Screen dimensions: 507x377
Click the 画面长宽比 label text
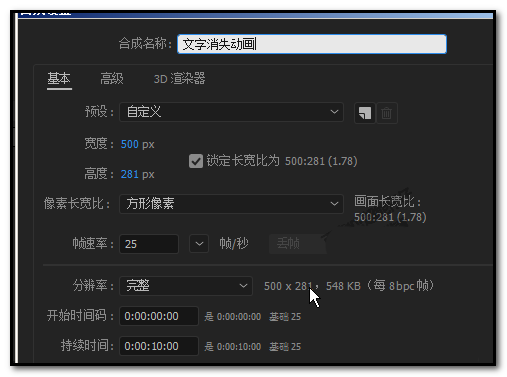point(388,202)
